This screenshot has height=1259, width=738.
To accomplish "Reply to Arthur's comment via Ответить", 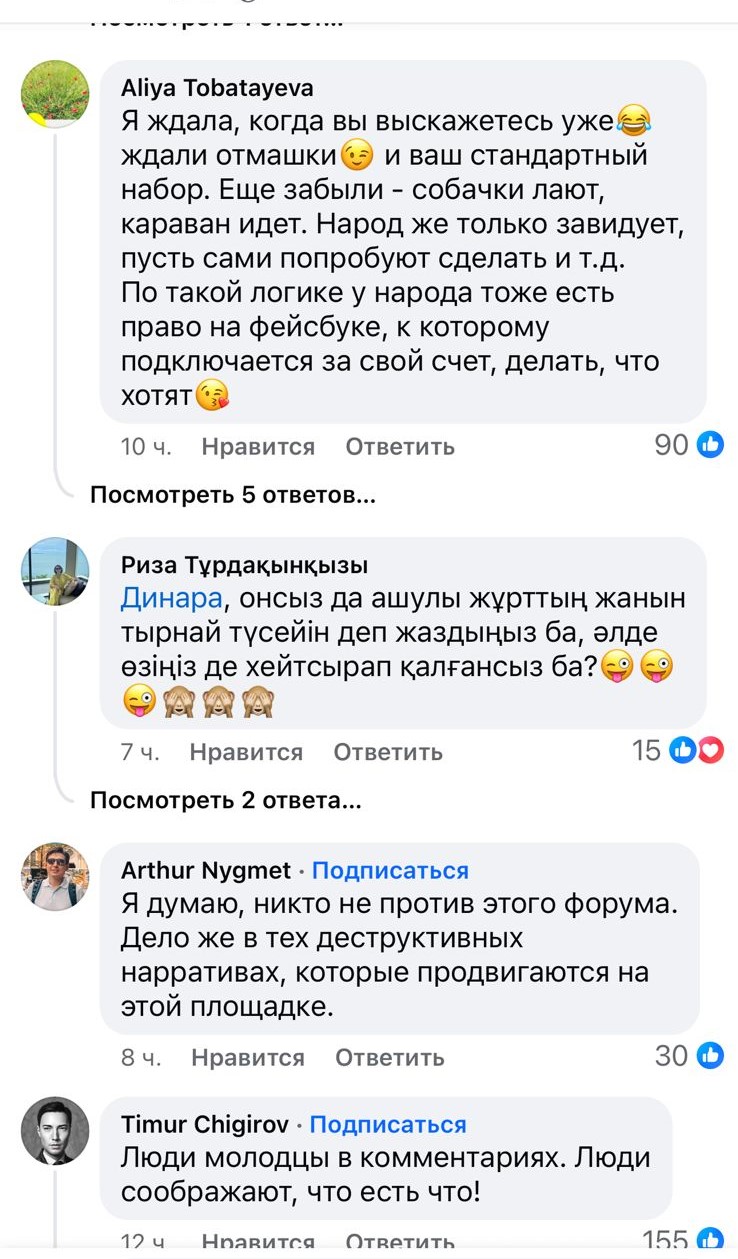I will click(388, 1057).
